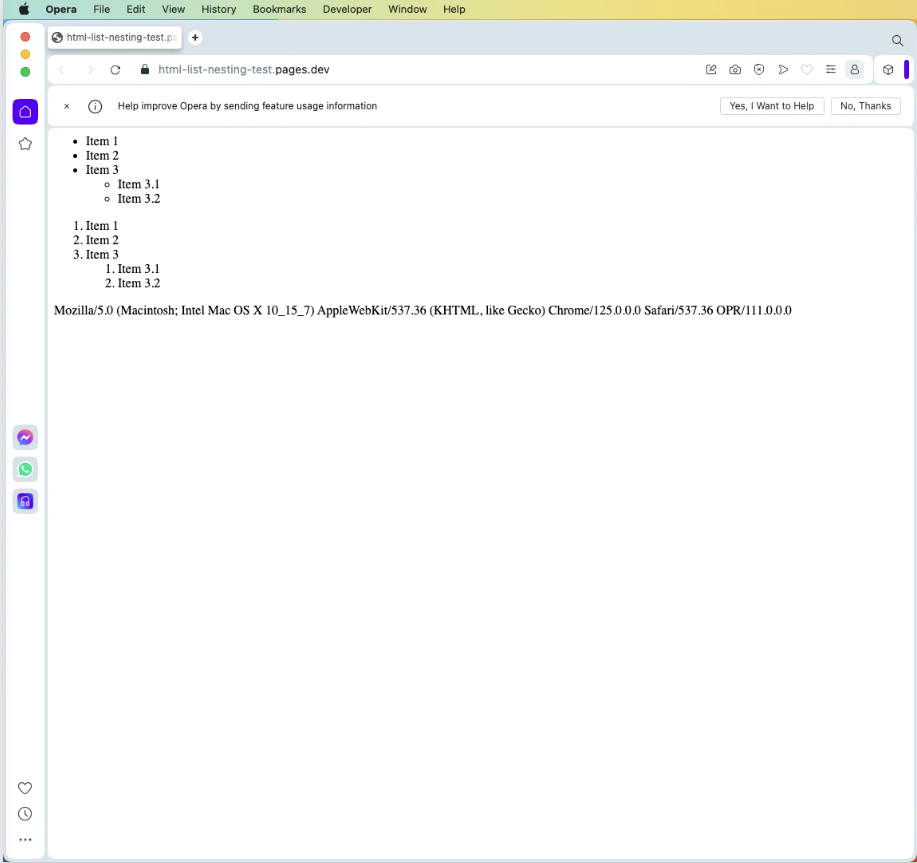
Task: Expand sidebar setup three-dots menu
Action: tap(25, 840)
